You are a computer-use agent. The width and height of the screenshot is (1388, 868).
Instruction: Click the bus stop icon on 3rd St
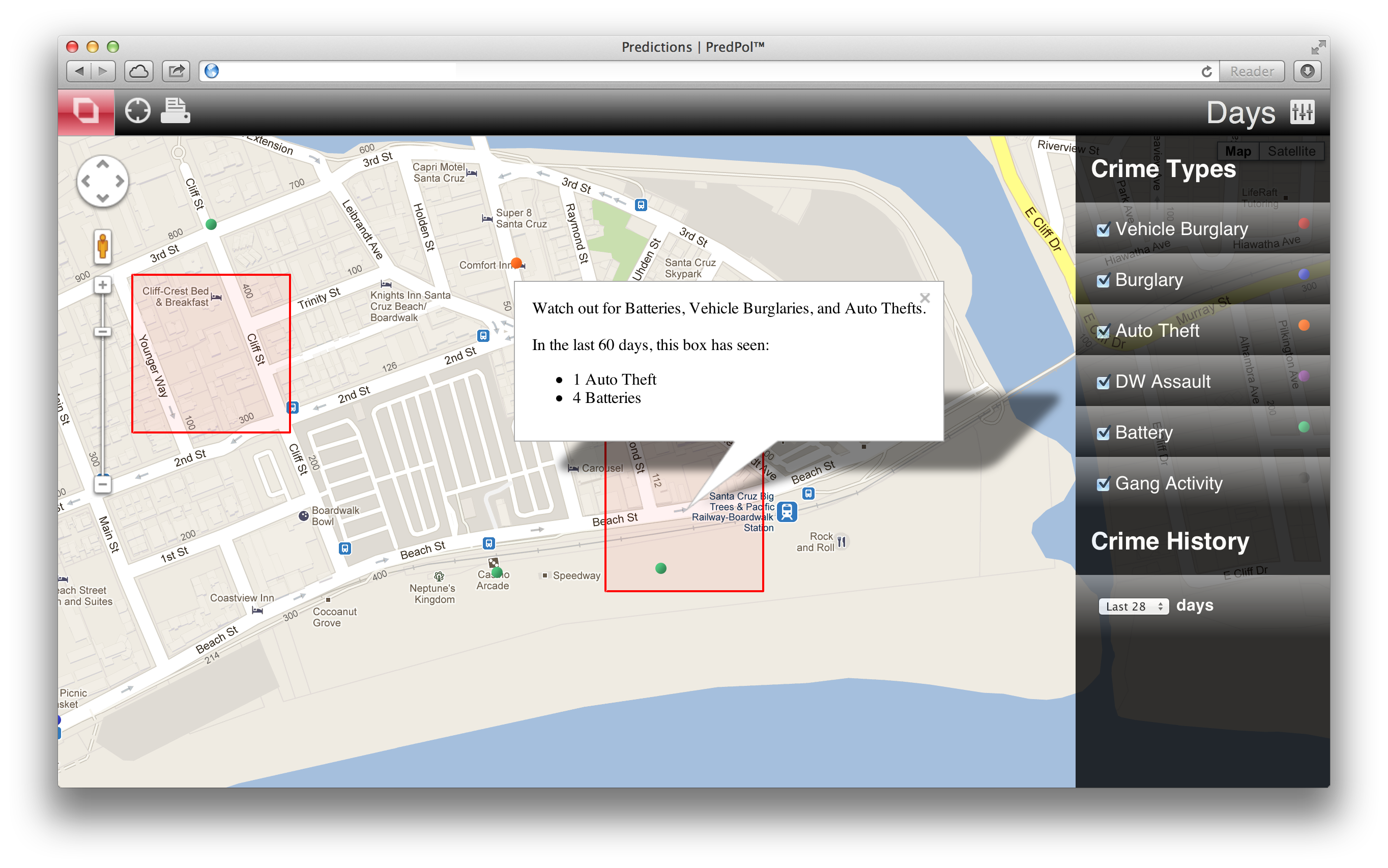(641, 205)
